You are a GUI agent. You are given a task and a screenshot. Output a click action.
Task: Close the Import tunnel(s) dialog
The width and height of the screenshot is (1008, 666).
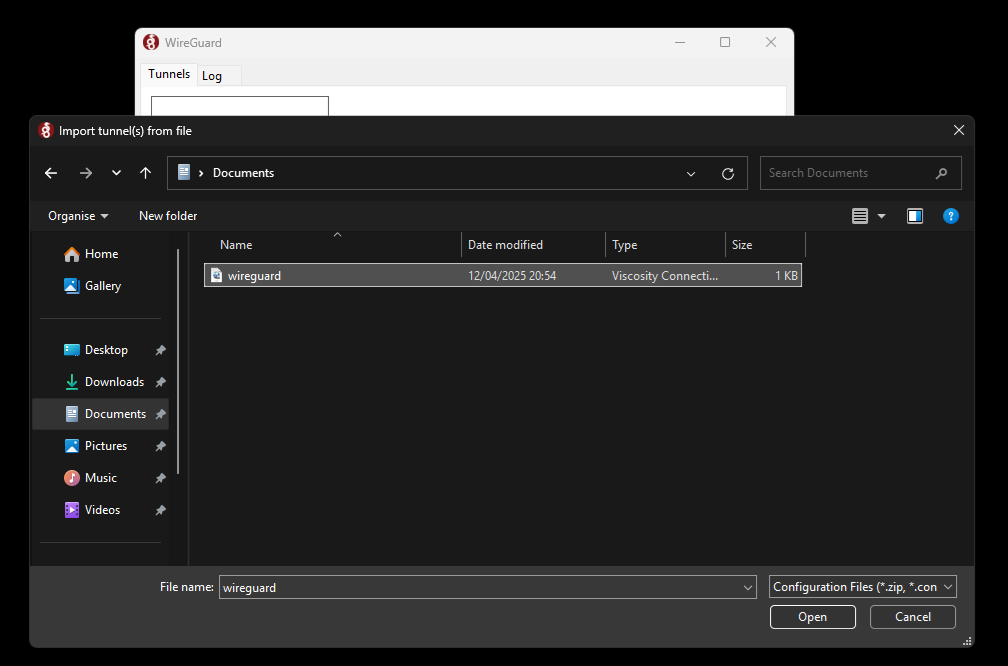pyautogui.click(x=958, y=130)
